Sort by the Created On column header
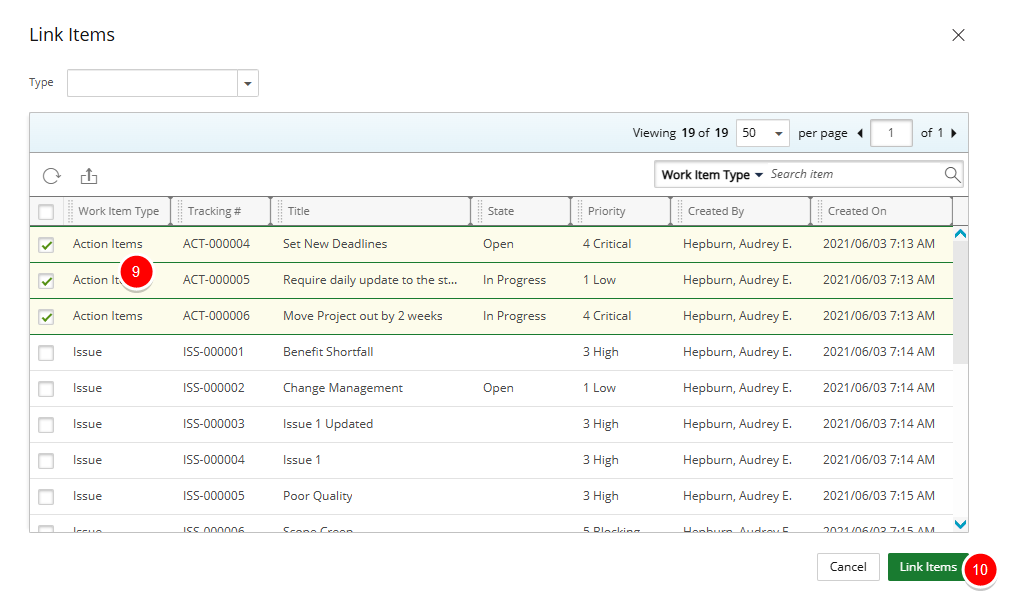This screenshot has height=599, width=1010. pyautogui.click(x=857, y=211)
